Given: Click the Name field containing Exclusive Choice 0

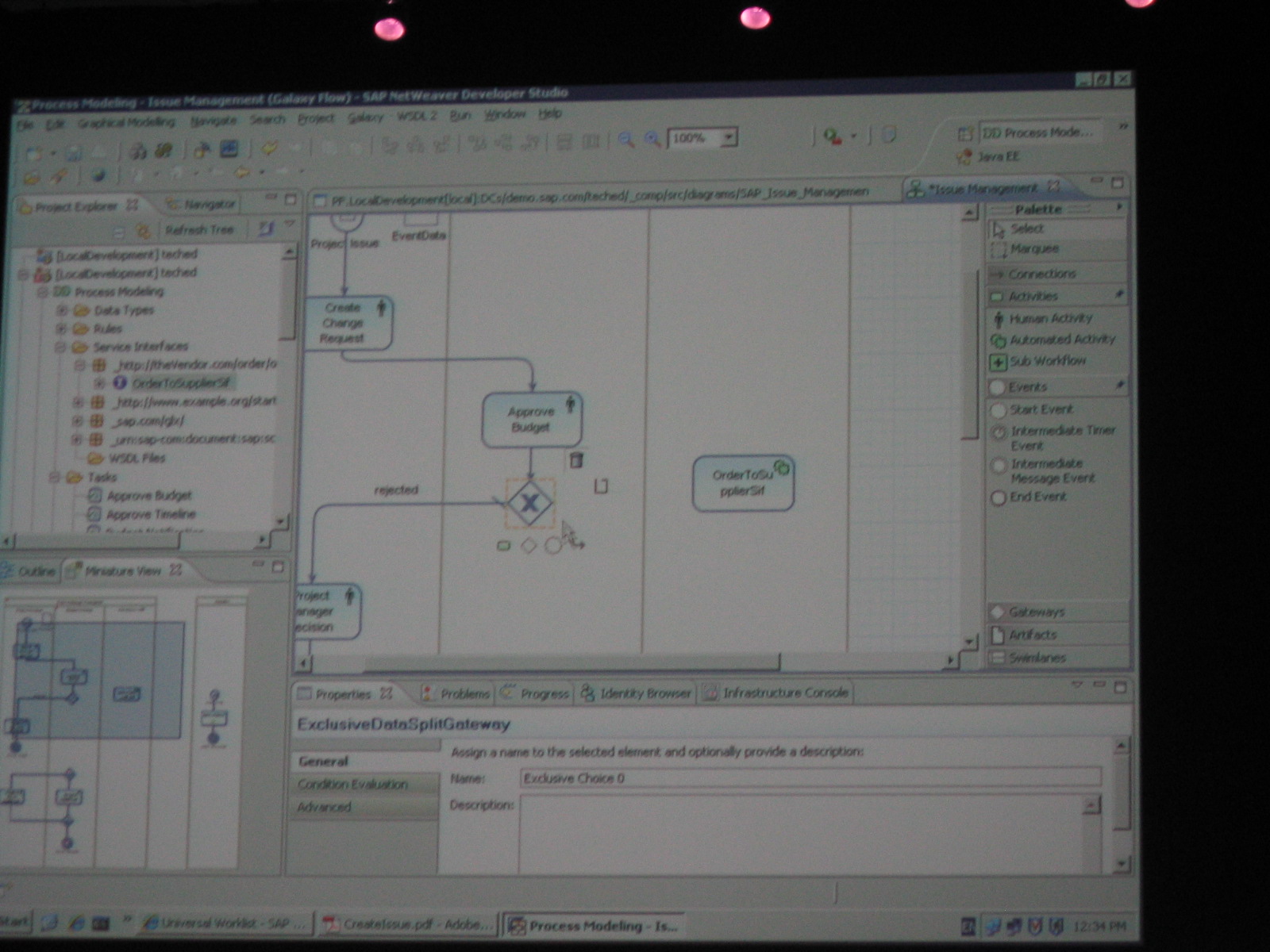Looking at the screenshot, I should tap(810, 778).
